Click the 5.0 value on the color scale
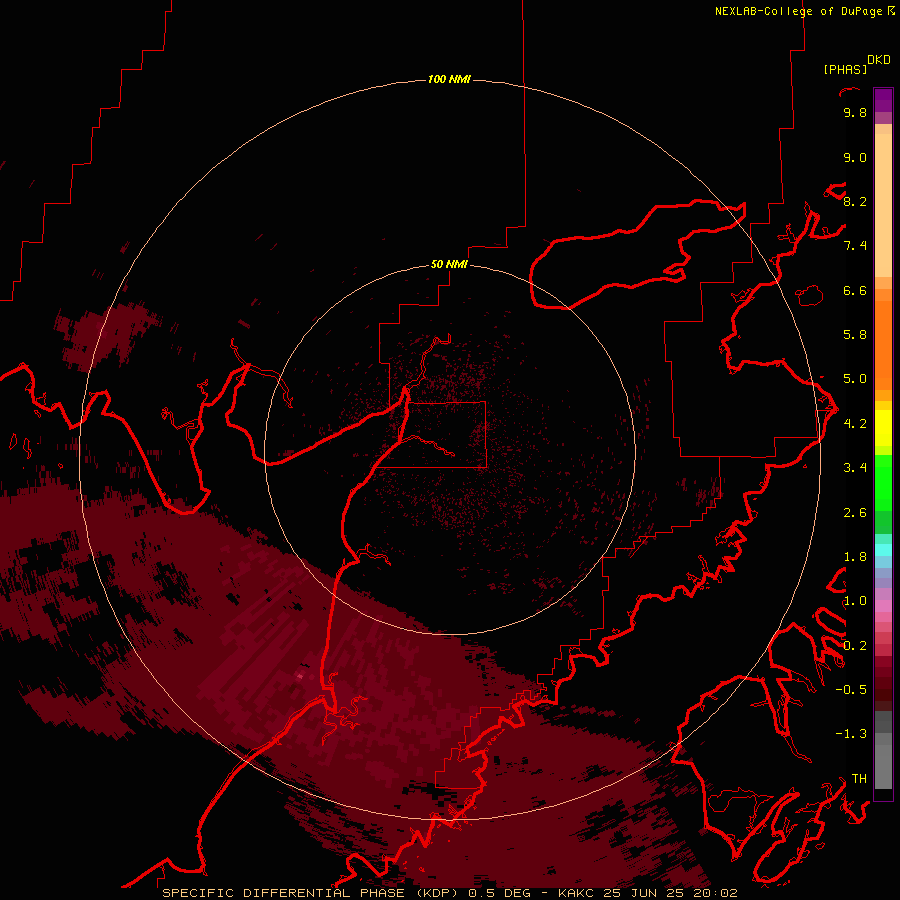The image size is (900, 900). [x=855, y=379]
